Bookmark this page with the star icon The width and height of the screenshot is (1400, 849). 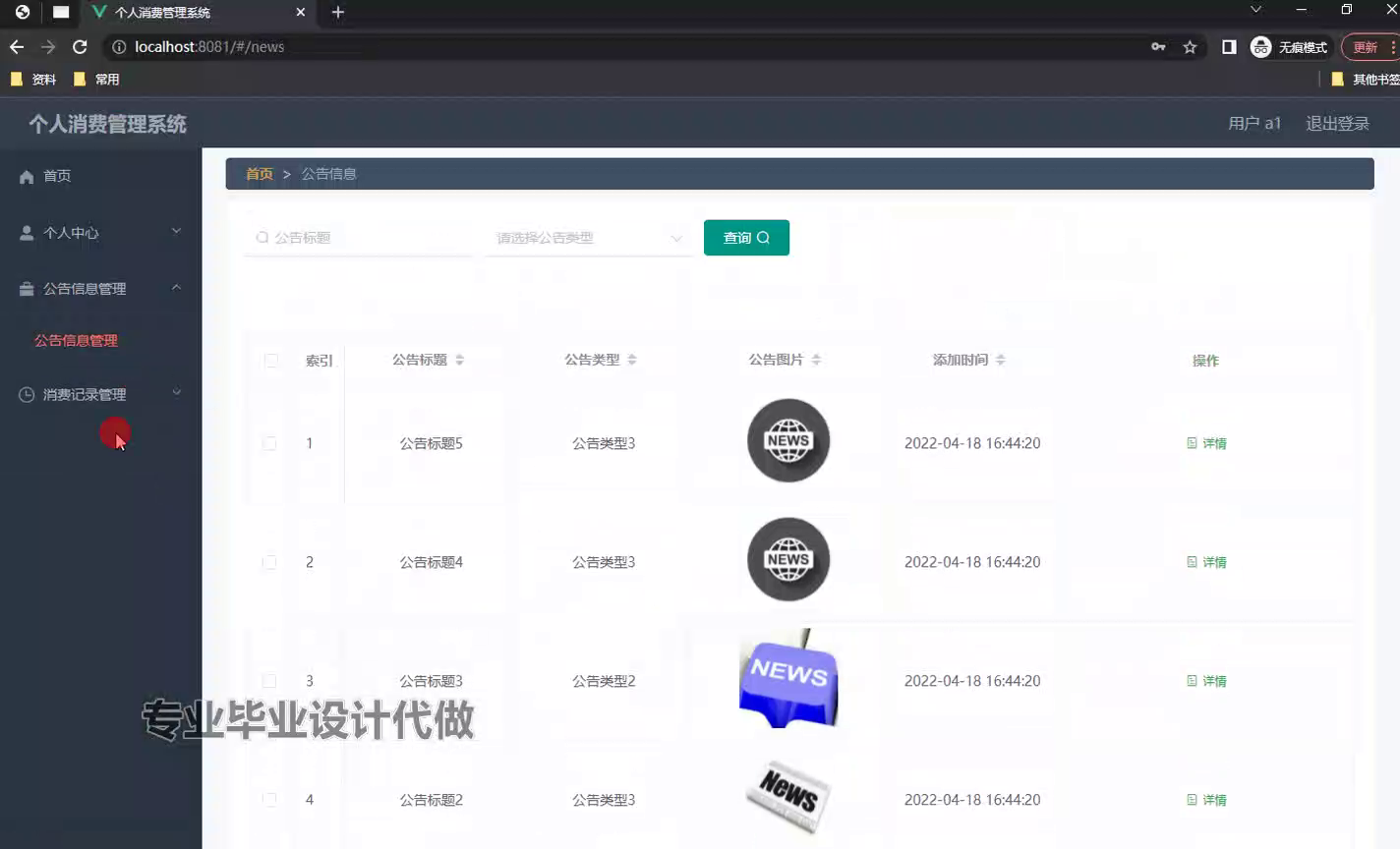(1190, 47)
